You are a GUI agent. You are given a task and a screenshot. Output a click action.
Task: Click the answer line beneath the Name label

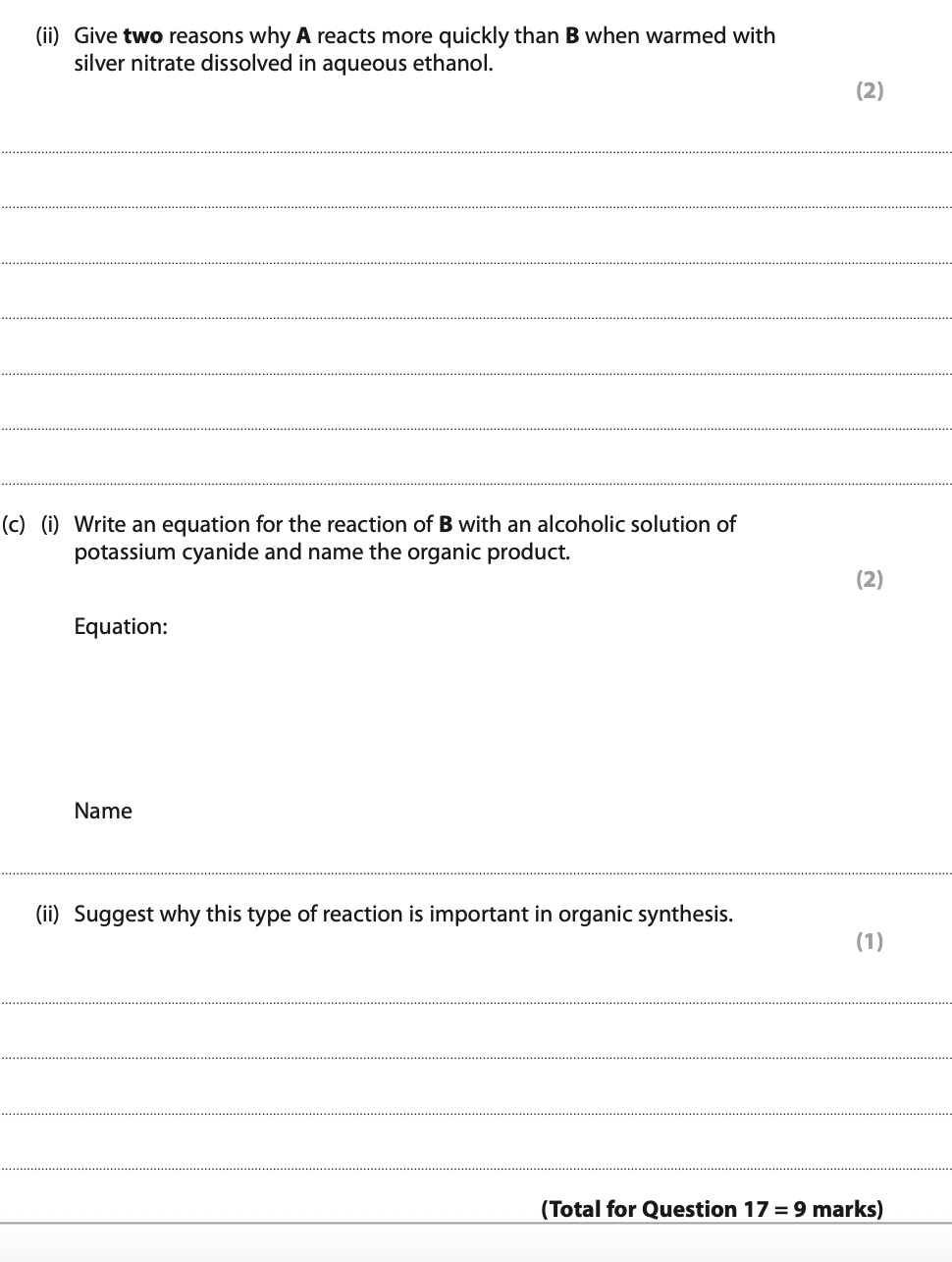click(x=476, y=872)
